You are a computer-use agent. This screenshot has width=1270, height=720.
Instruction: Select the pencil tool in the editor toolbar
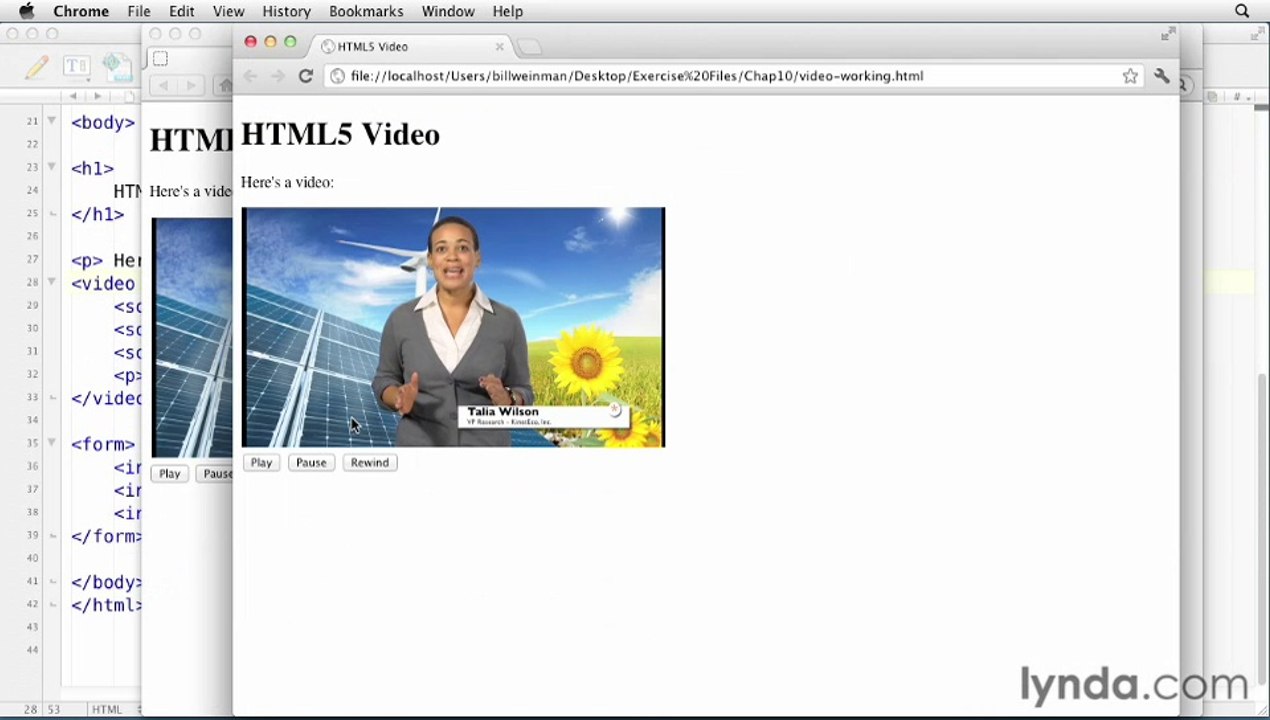point(37,67)
